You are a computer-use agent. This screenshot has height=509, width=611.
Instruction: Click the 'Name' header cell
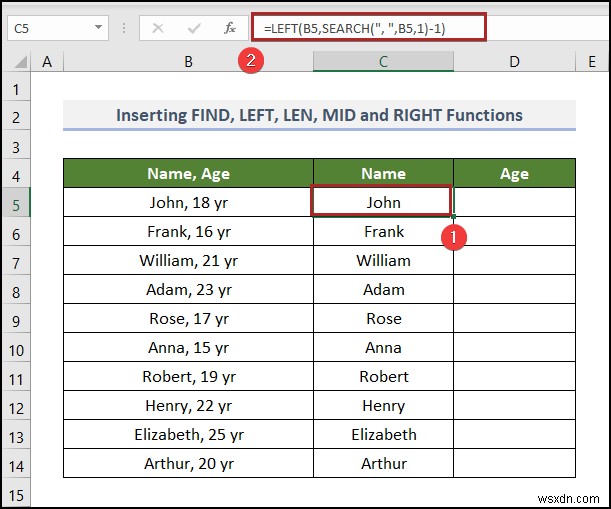pyautogui.click(x=383, y=173)
